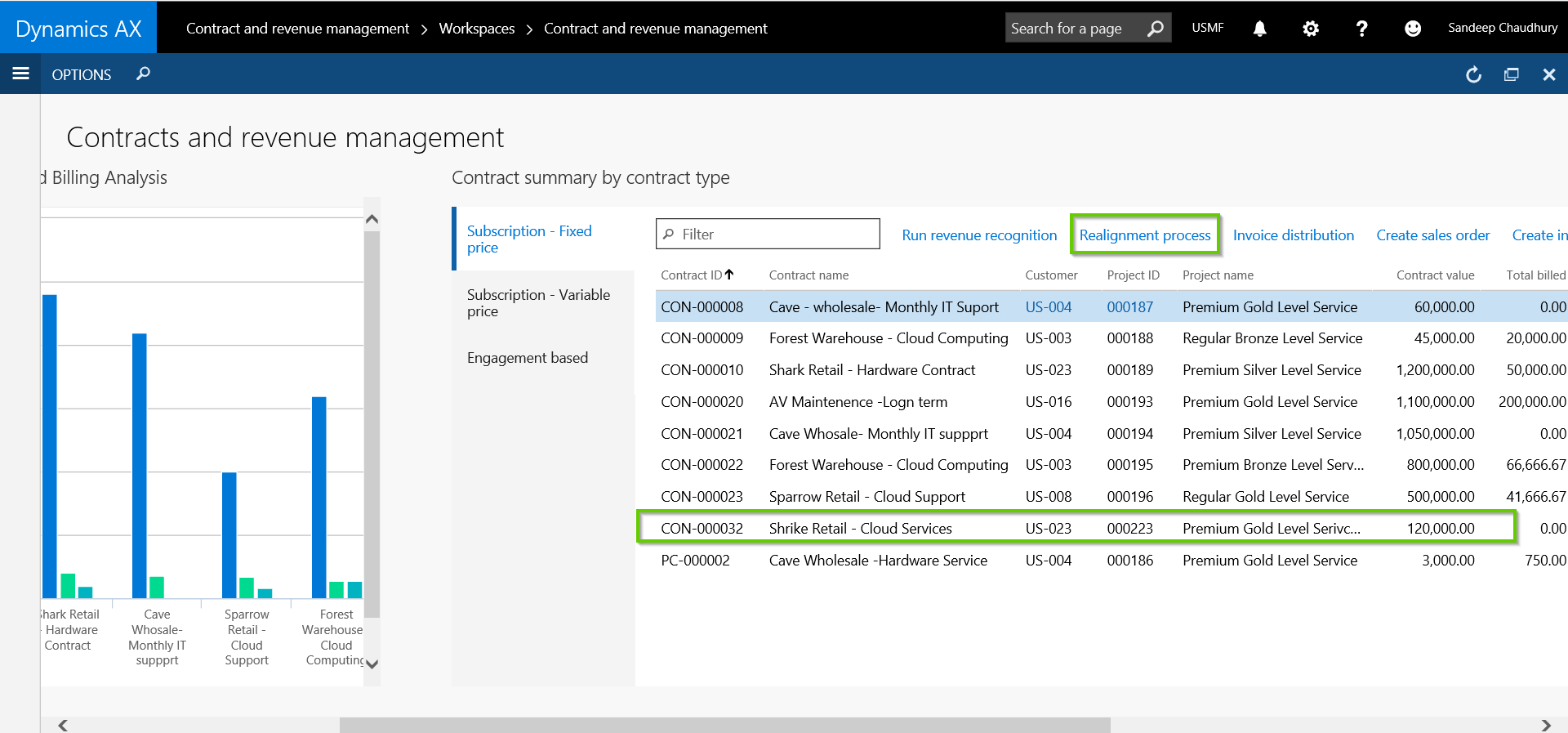Sort by the Contract ID column arrow
The height and width of the screenshot is (733, 1568).
click(729, 275)
